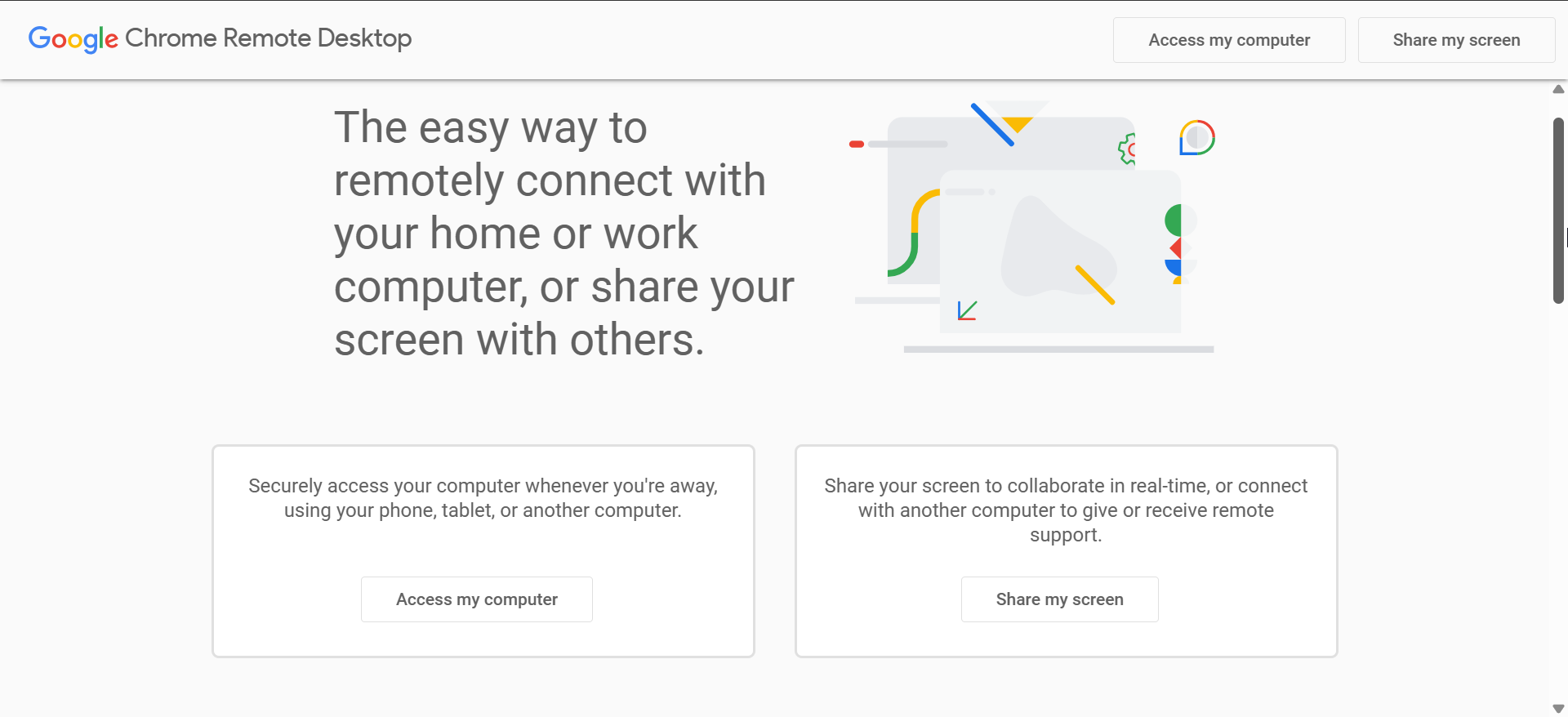Click the multicolor chat bubble icon
The width and height of the screenshot is (1568, 717).
pos(1197,137)
